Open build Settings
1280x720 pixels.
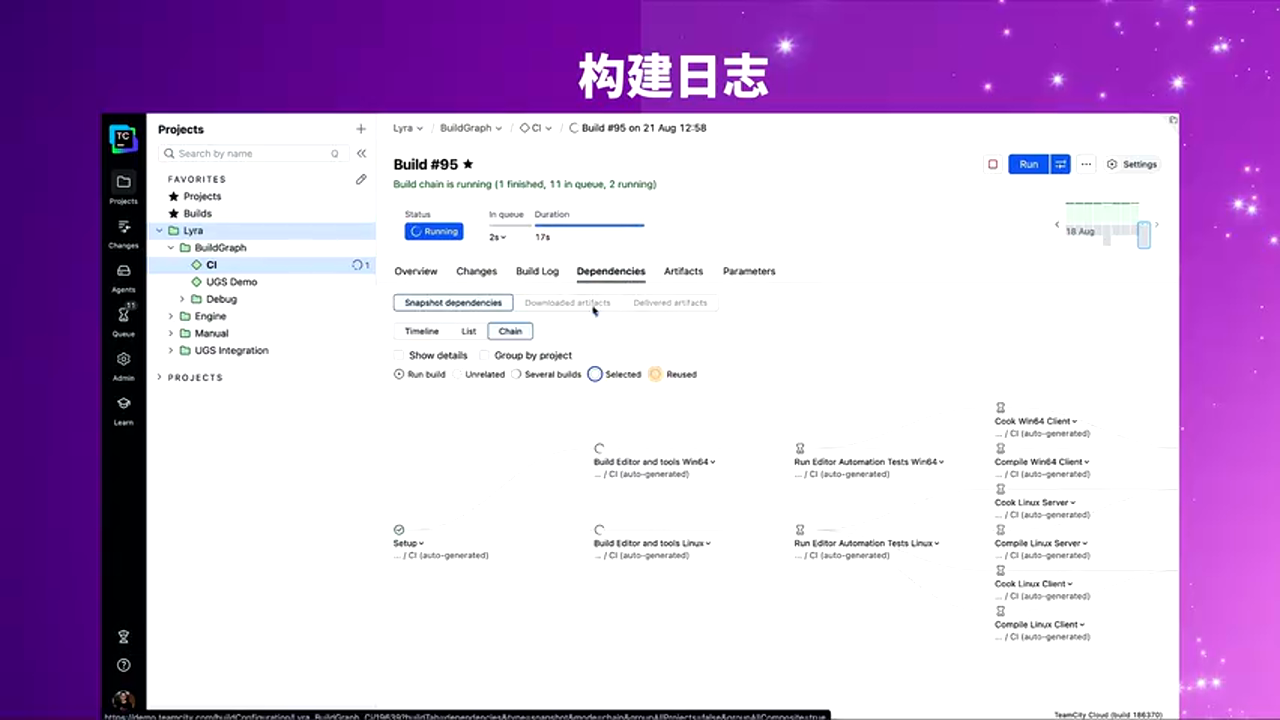pyautogui.click(x=1133, y=164)
